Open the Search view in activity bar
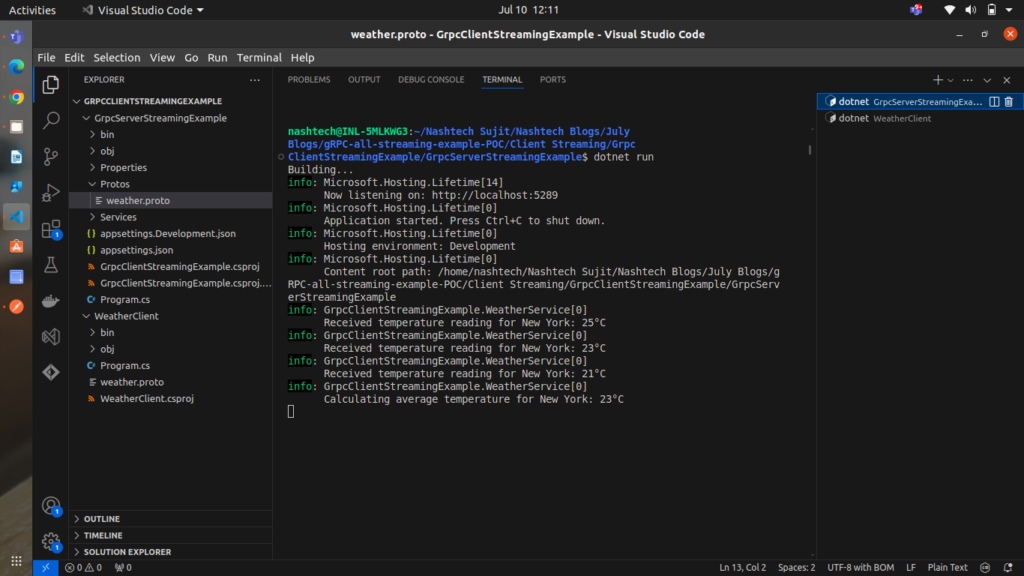The image size is (1024, 576). click(x=51, y=121)
